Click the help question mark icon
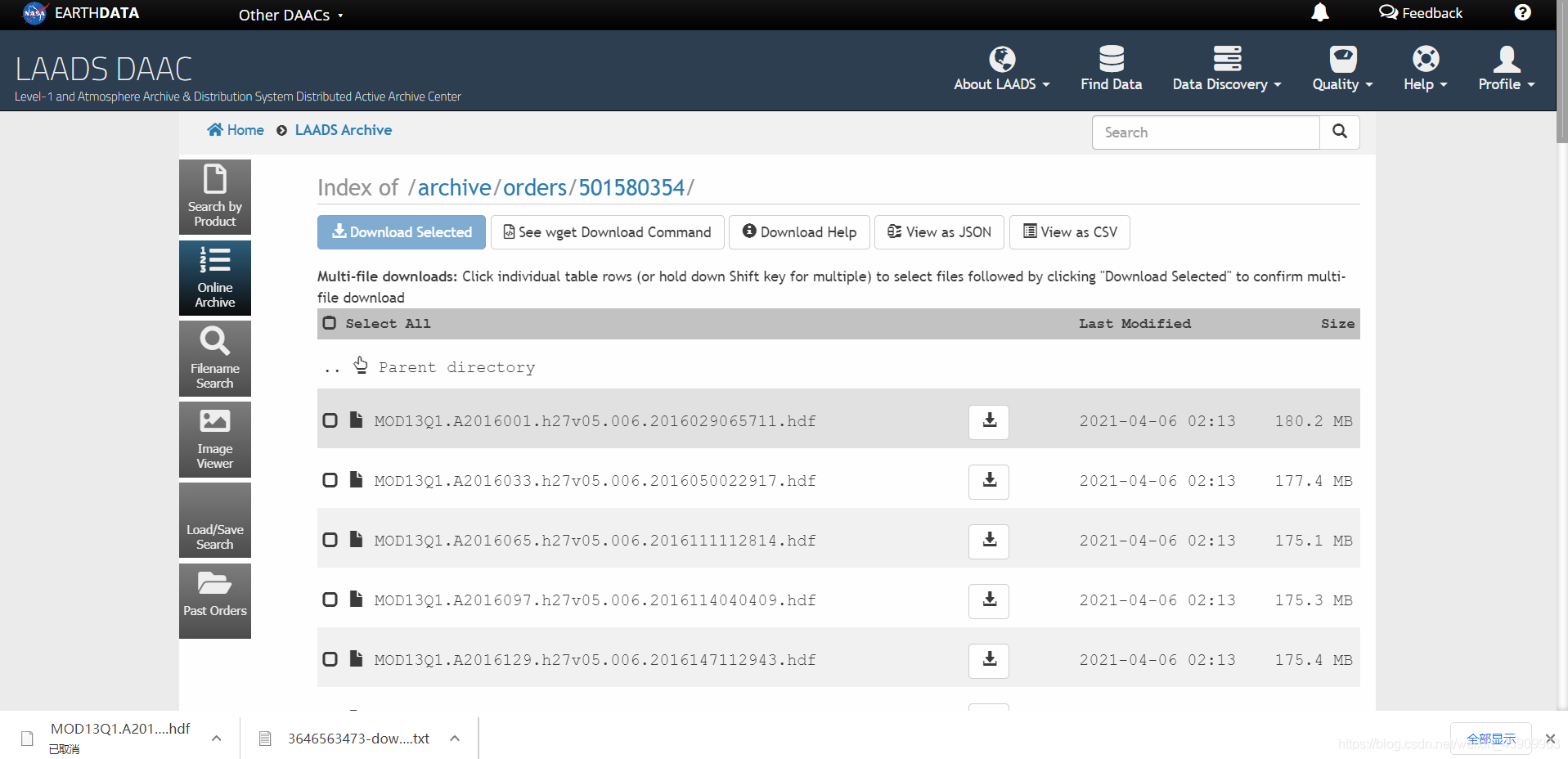This screenshot has width=1568, height=759. tap(1522, 12)
